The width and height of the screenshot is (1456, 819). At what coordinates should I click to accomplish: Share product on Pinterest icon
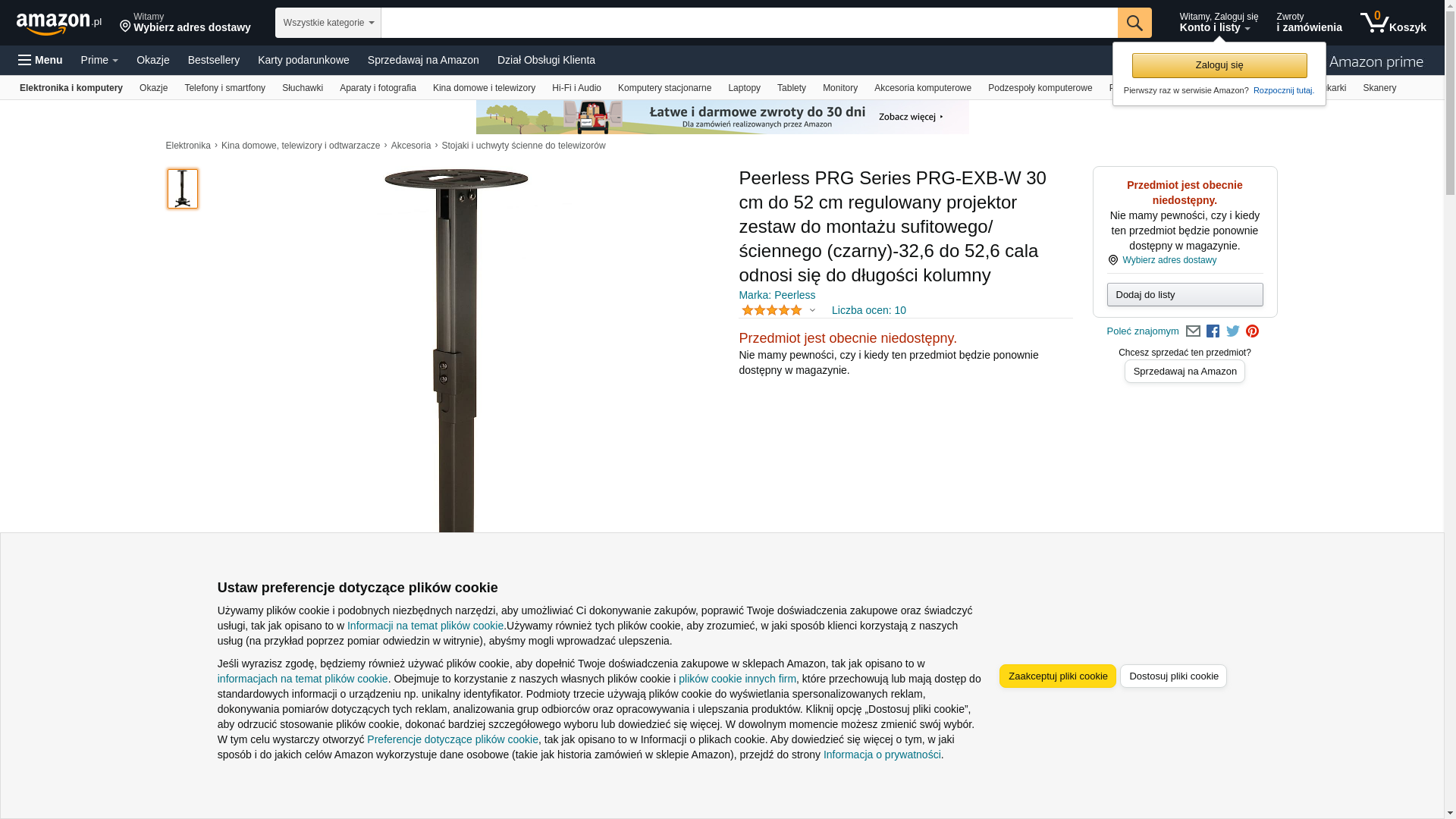pos(1253,331)
